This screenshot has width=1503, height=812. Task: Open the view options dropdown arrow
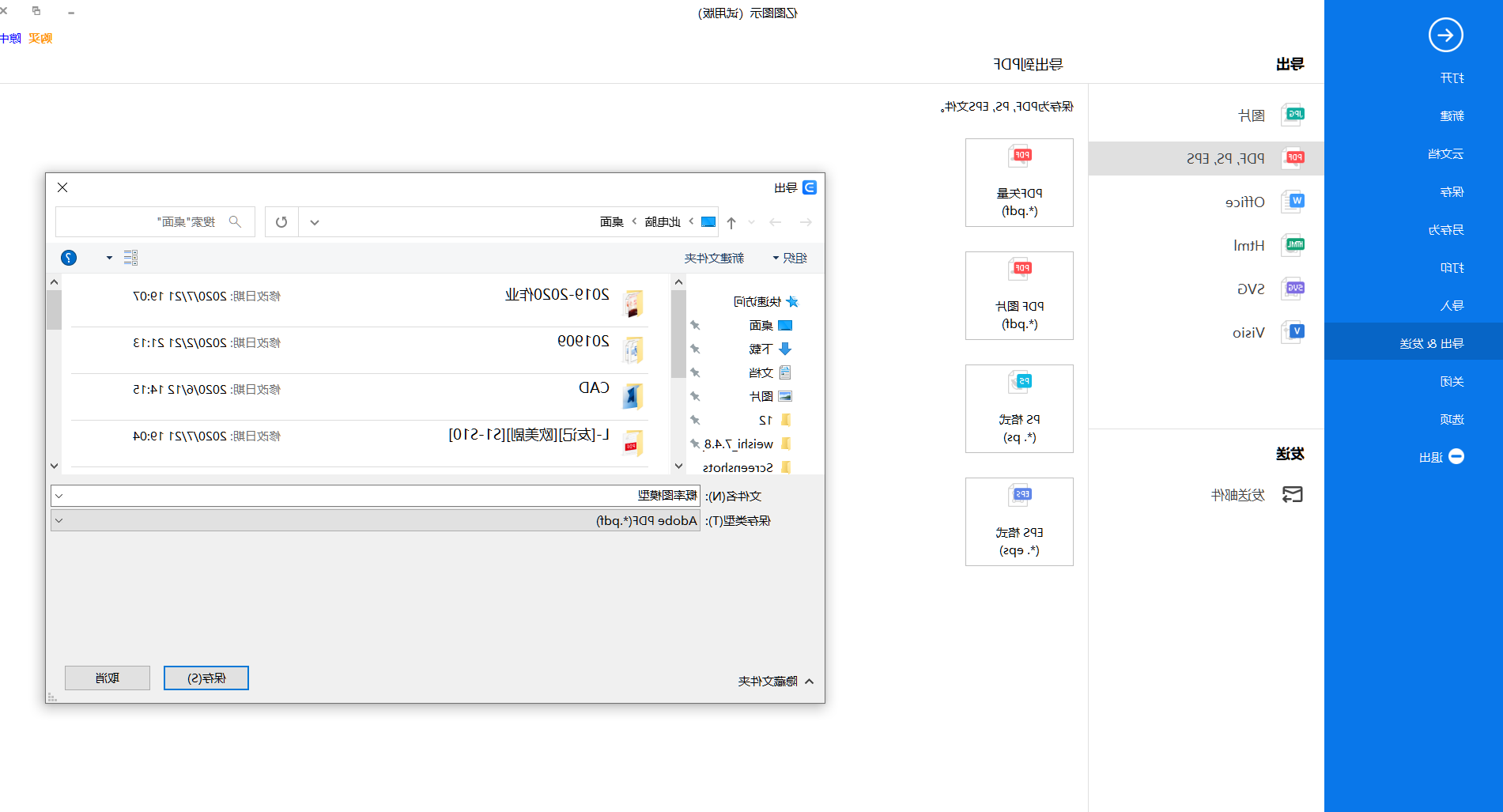coord(109,258)
